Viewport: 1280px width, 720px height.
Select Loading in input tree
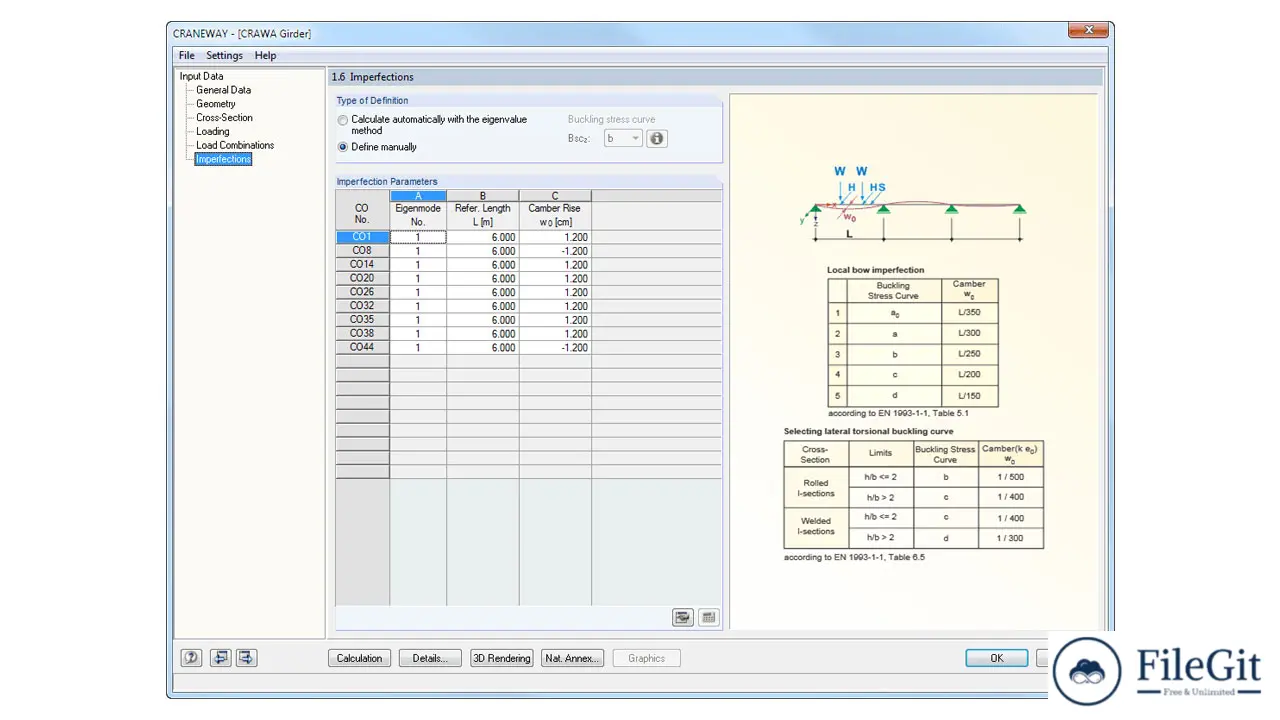212,131
